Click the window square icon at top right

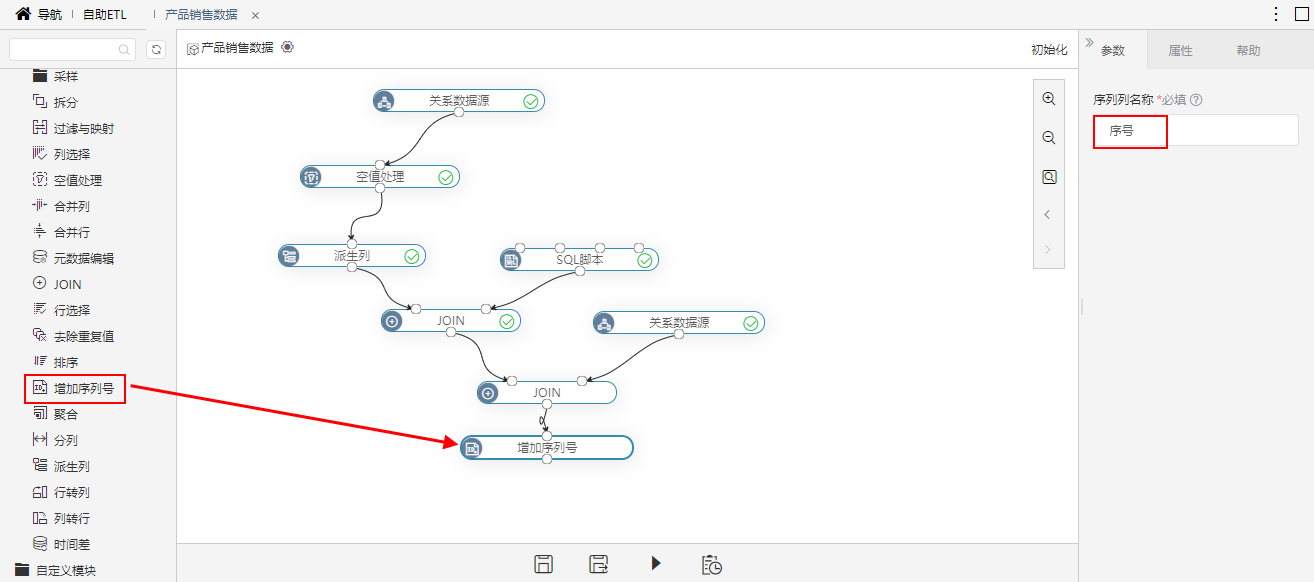pyautogui.click(x=1300, y=14)
